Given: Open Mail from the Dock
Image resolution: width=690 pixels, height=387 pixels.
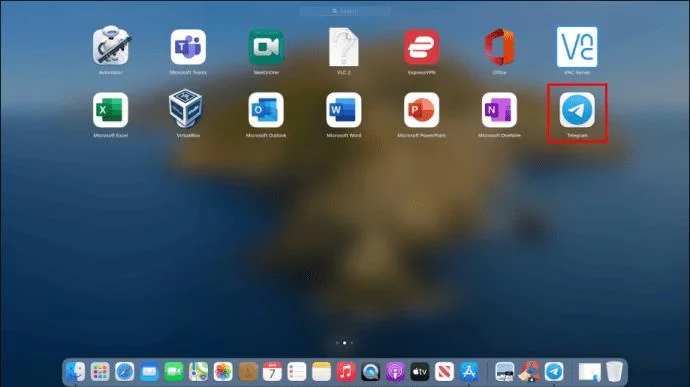Looking at the screenshot, I should pyautogui.click(x=149, y=372).
